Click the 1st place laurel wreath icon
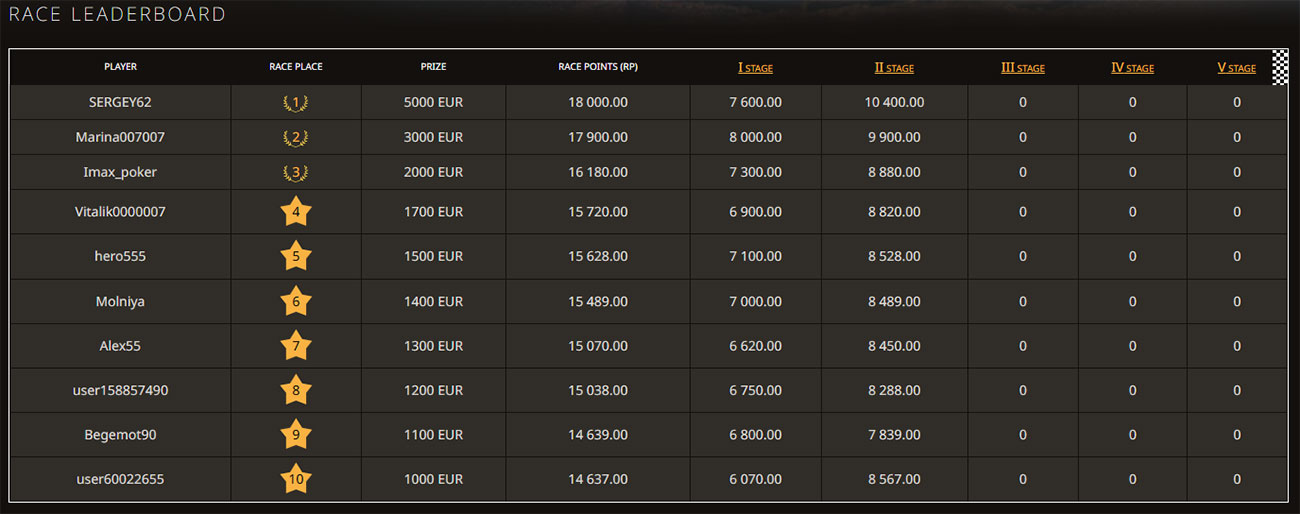The width and height of the screenshot is (1300, 514). 296,102
